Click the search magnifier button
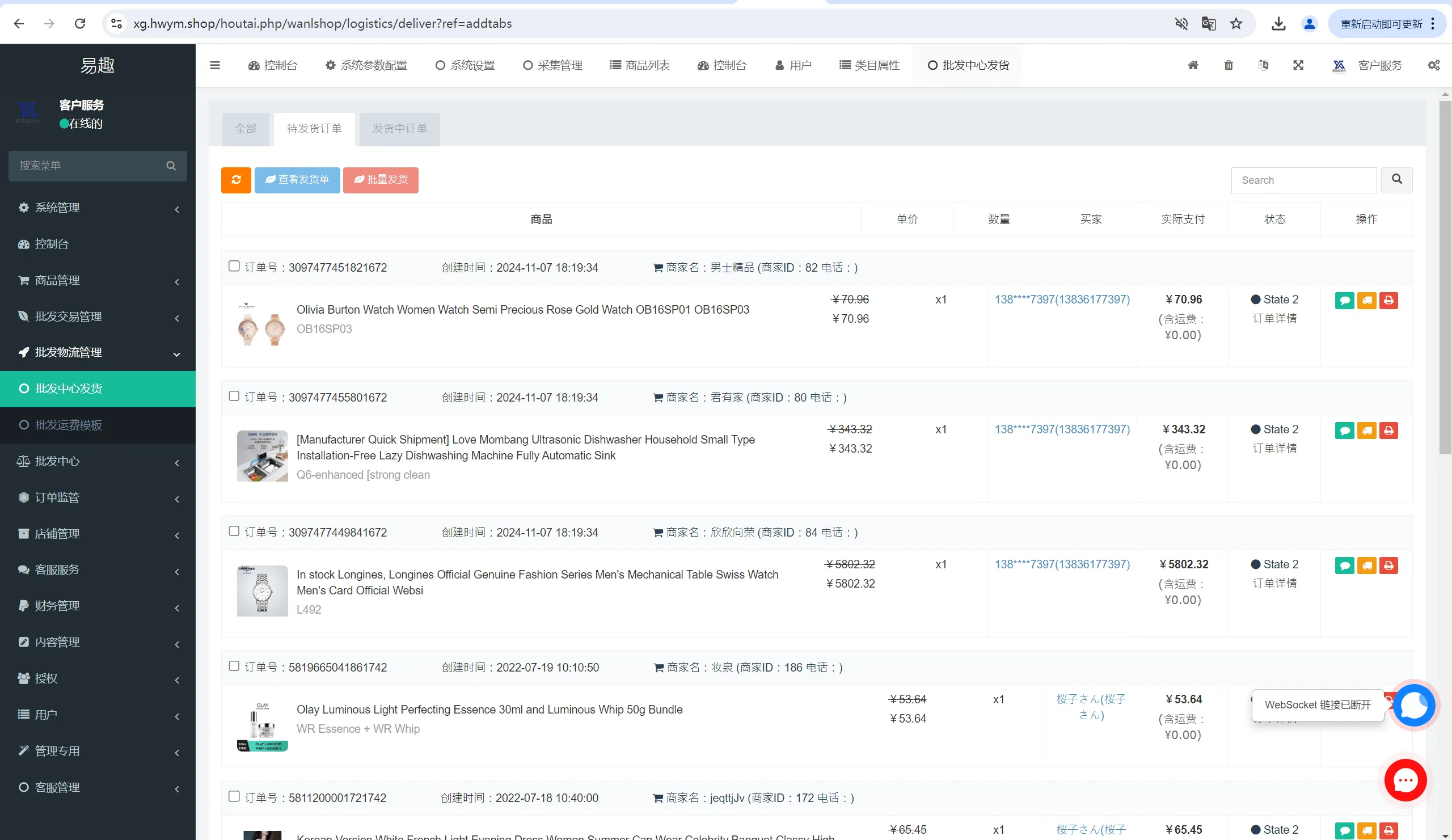This screenshot has width=1452, height=840. pyautogui.click(x=1396, y=180)
